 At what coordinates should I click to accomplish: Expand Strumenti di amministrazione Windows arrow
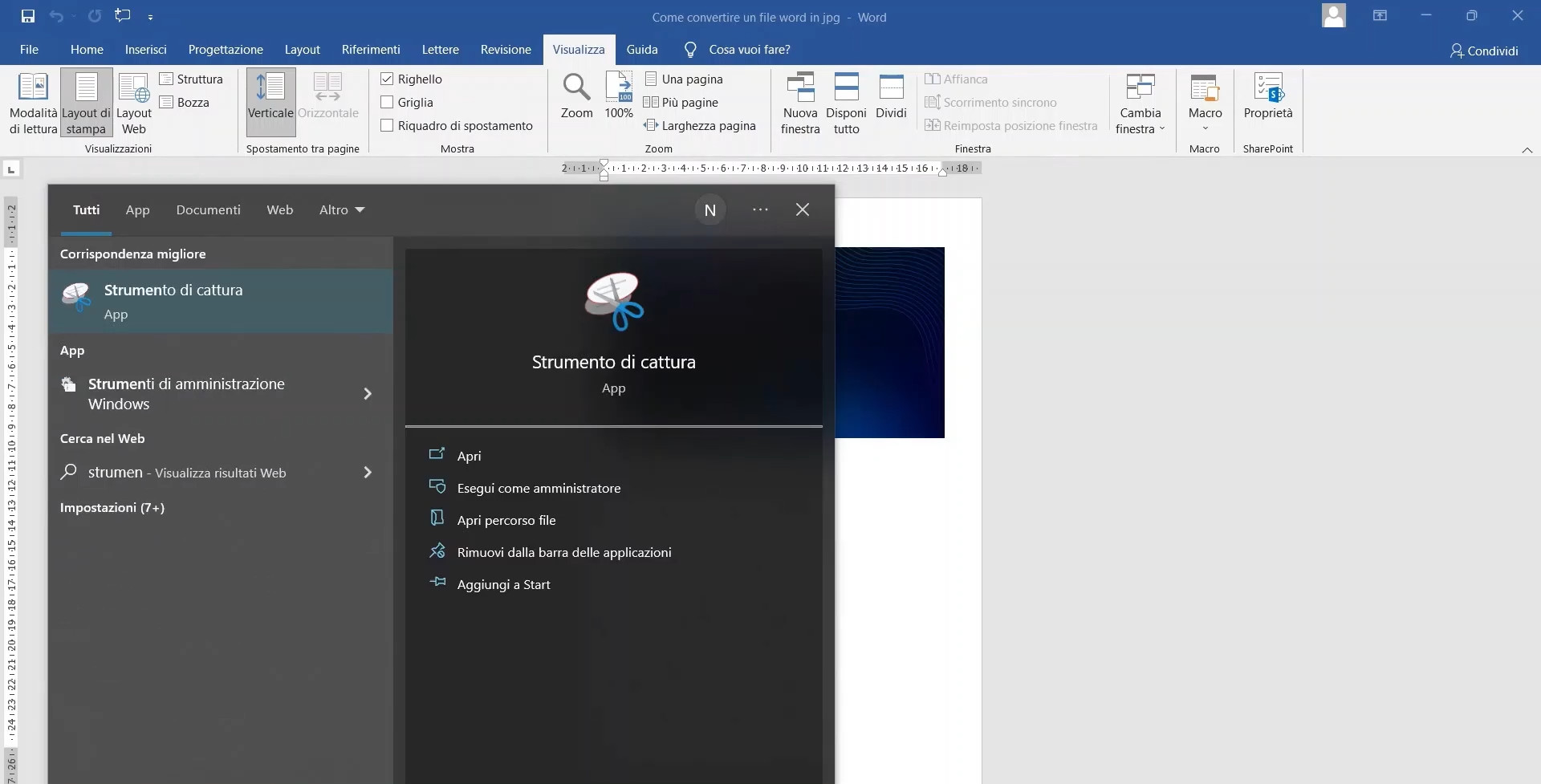click(x=368, y=394)
